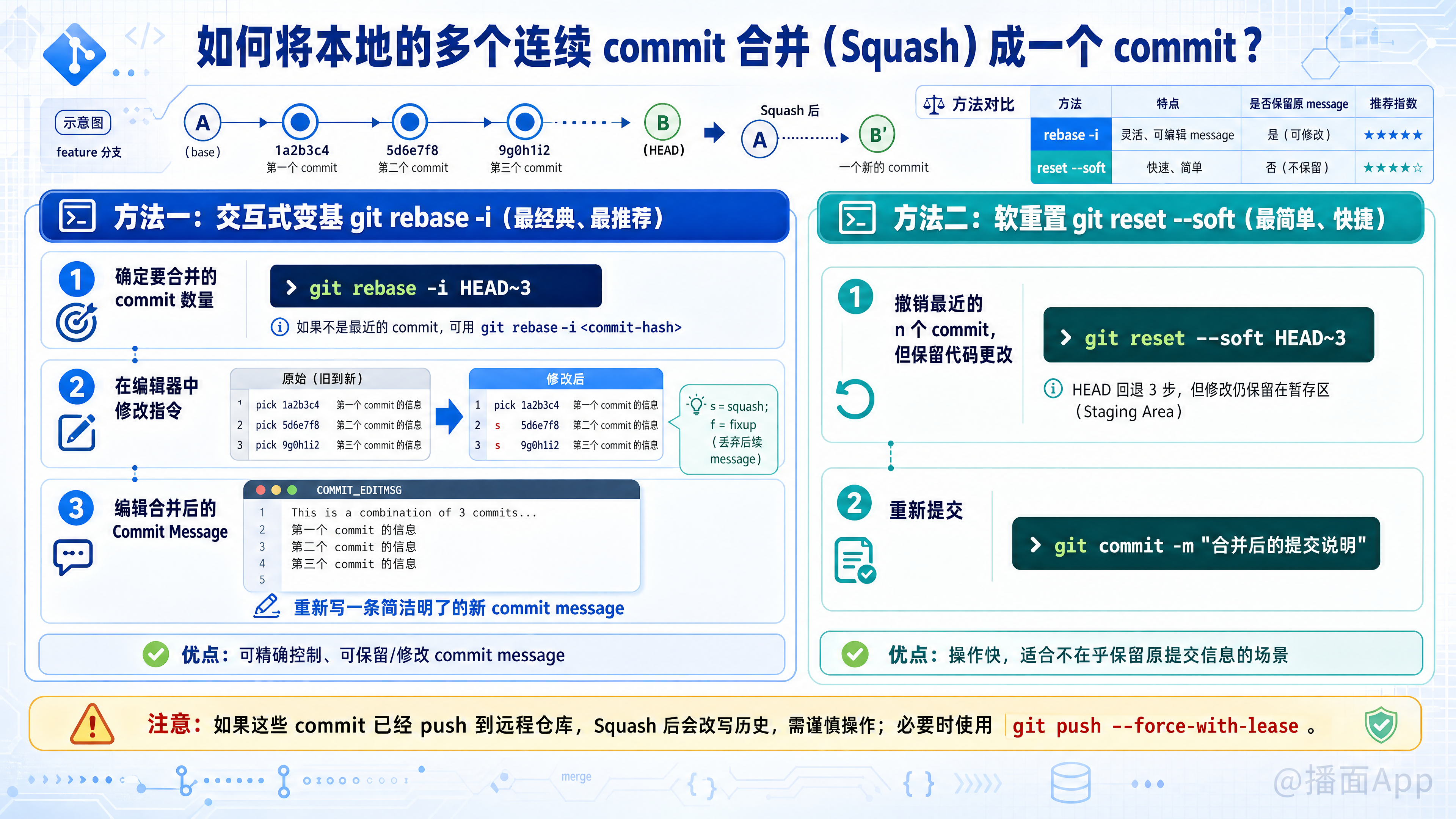The image size is (1456, 819).
Task: Click the green shield checkmark icon
Action: coord(1381,725)
